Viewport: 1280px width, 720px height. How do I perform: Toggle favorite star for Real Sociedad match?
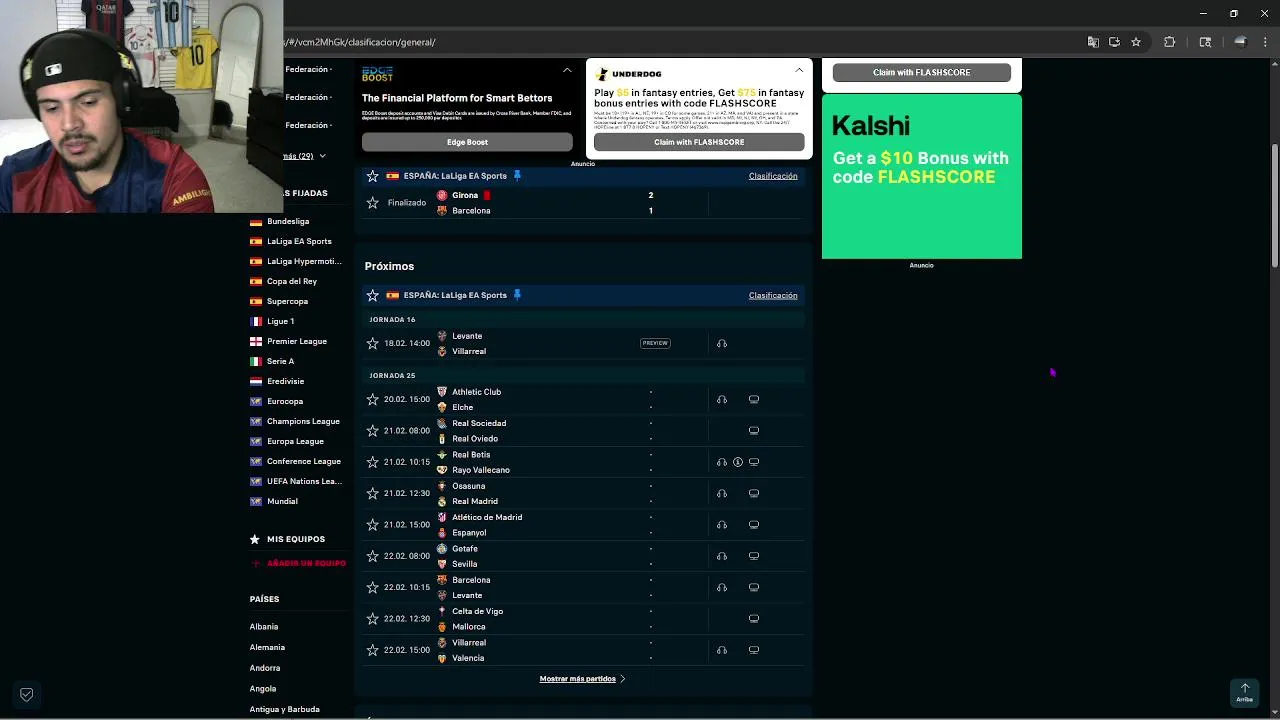373,431
